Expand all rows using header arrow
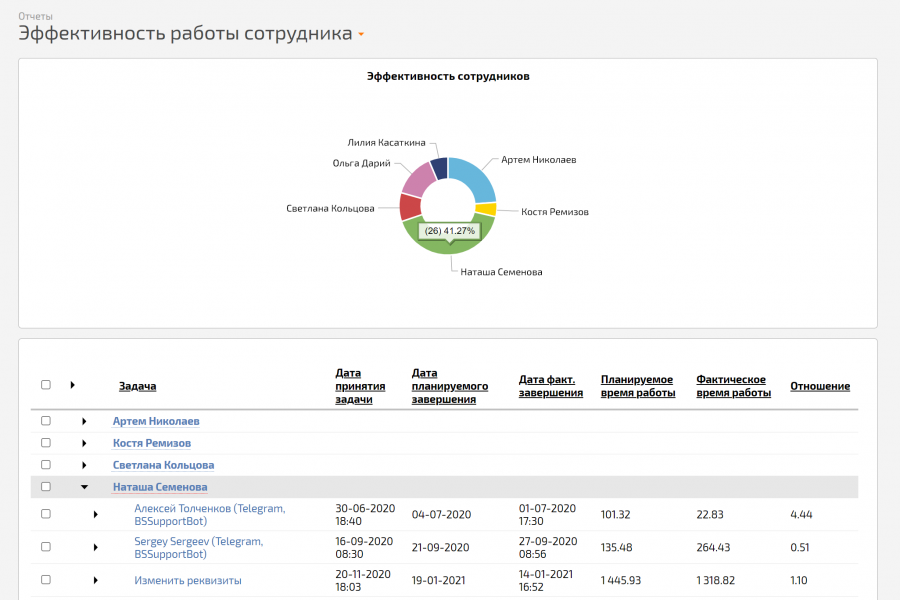900x600 pixels. click(x=72, y=385)
